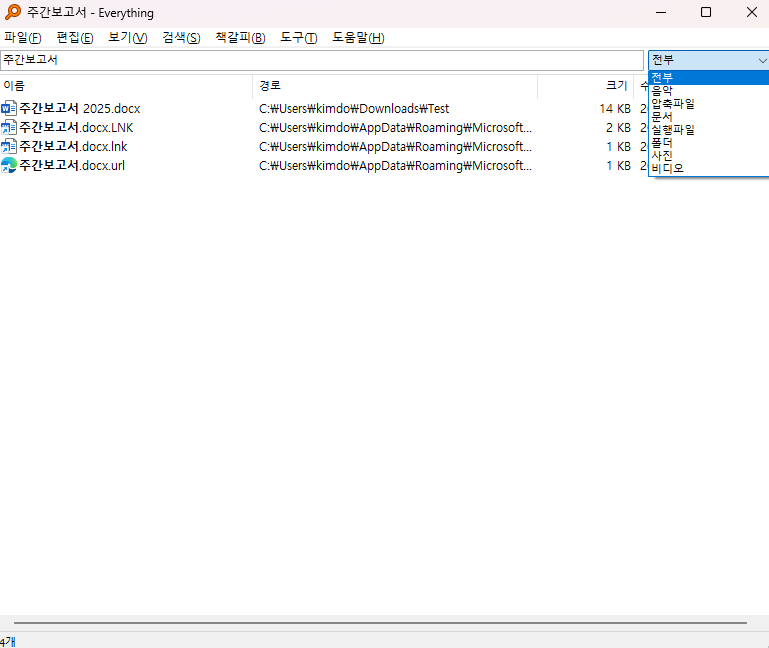
Task: Open the 검색(S) menu
Action: 181,38
